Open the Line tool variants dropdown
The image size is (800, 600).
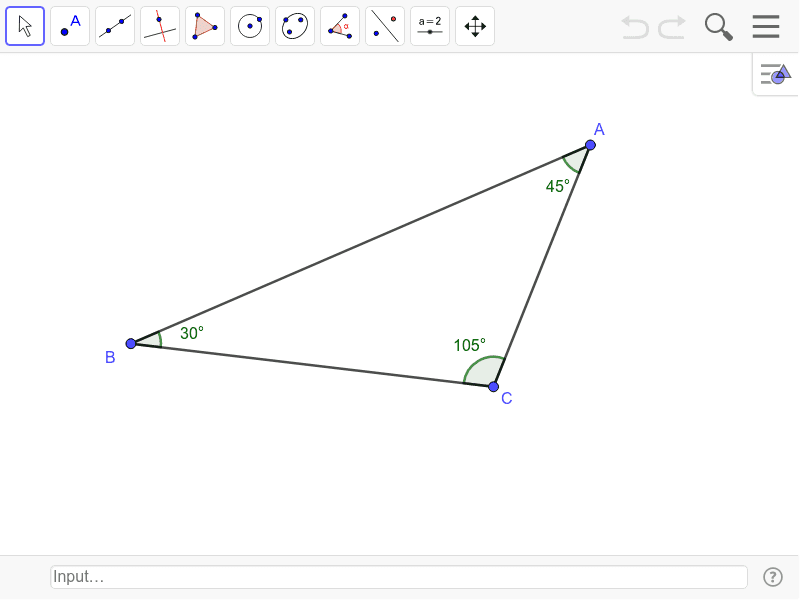128,39
